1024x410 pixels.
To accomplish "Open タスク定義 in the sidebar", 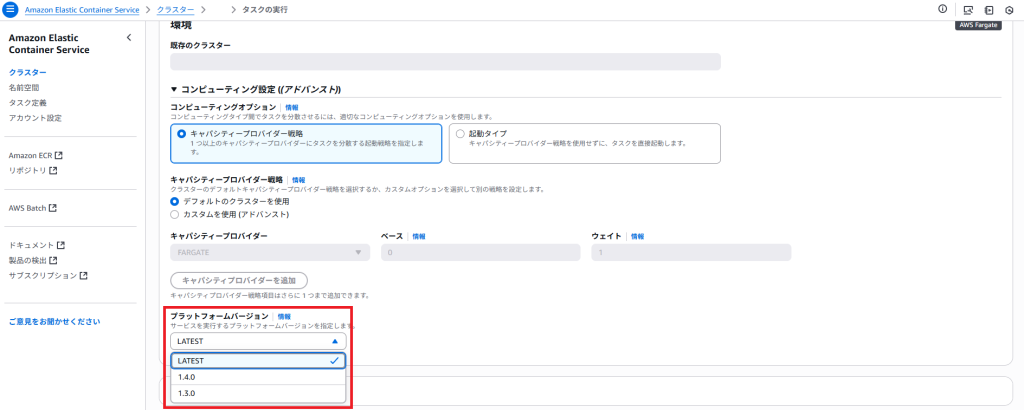I will click(27, 102).
